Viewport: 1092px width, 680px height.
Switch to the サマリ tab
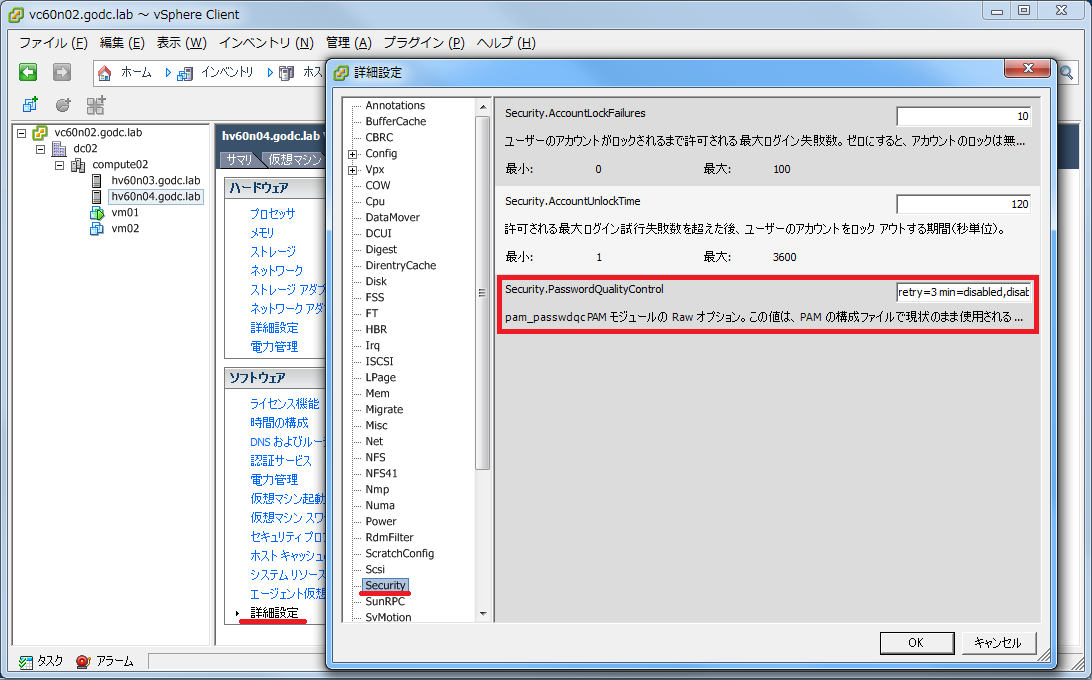[239, 160]
